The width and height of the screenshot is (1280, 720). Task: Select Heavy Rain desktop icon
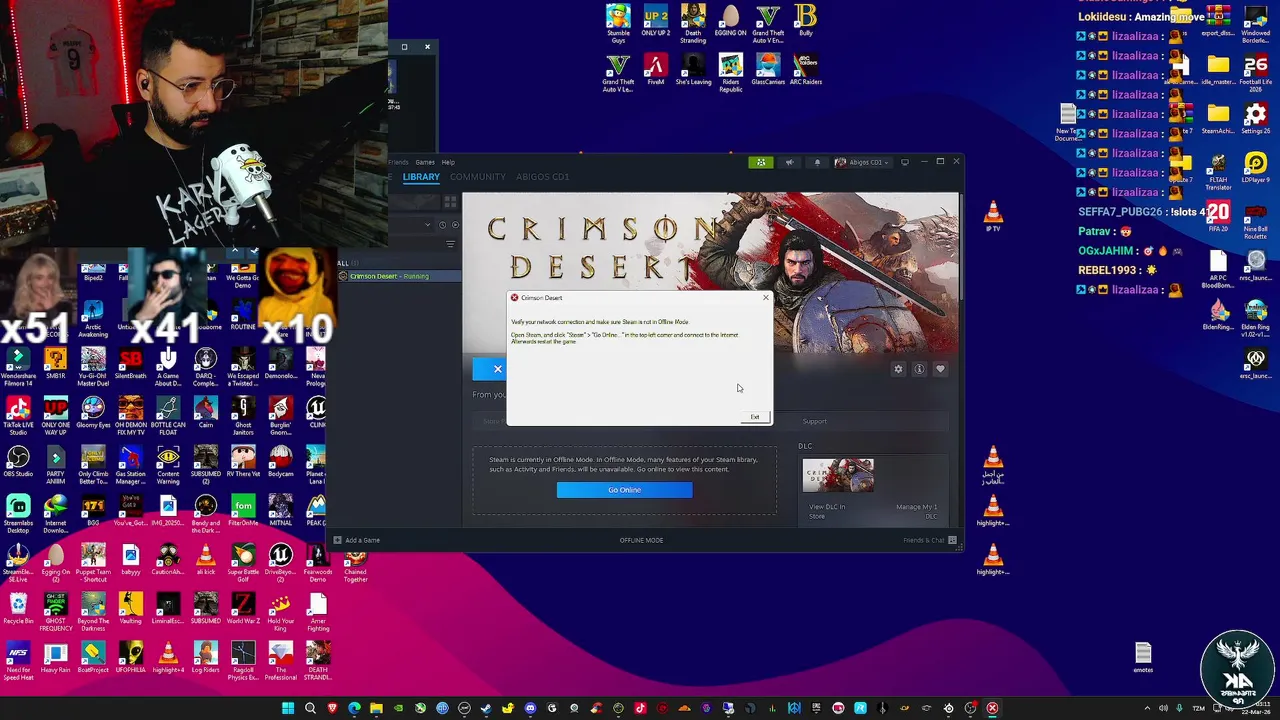click(x=55, y=658)
